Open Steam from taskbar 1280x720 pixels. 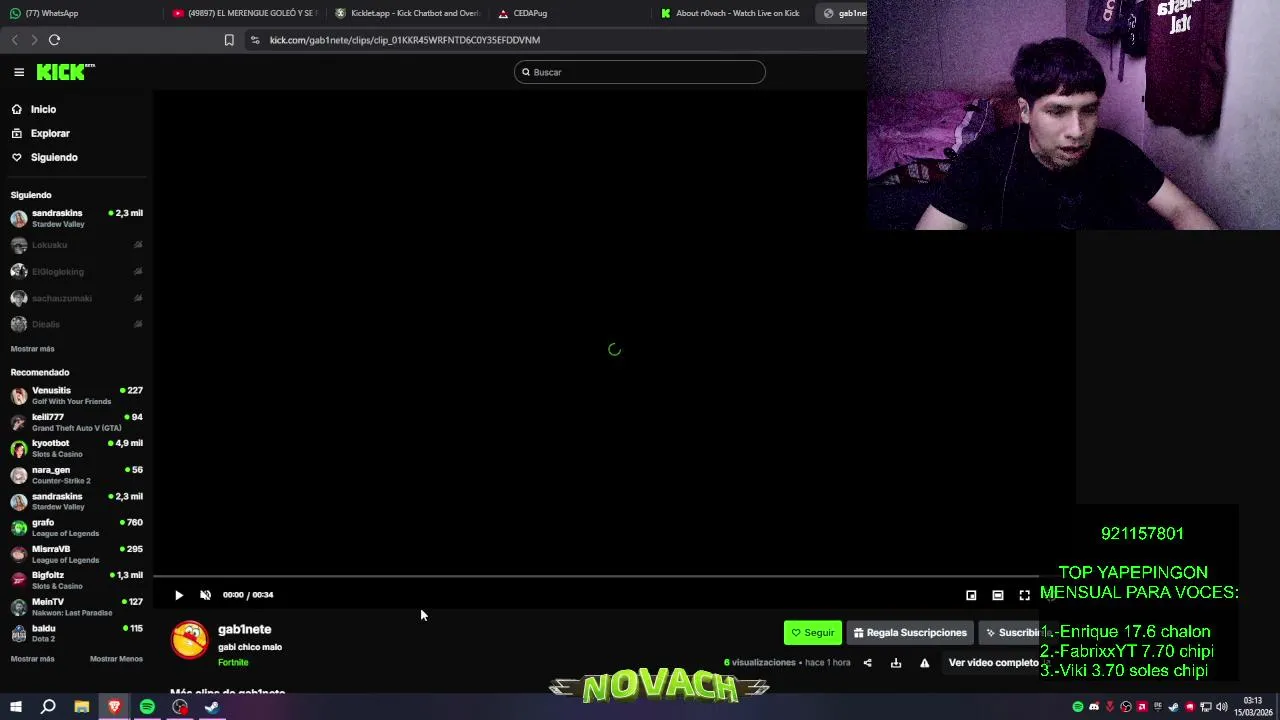212,707
